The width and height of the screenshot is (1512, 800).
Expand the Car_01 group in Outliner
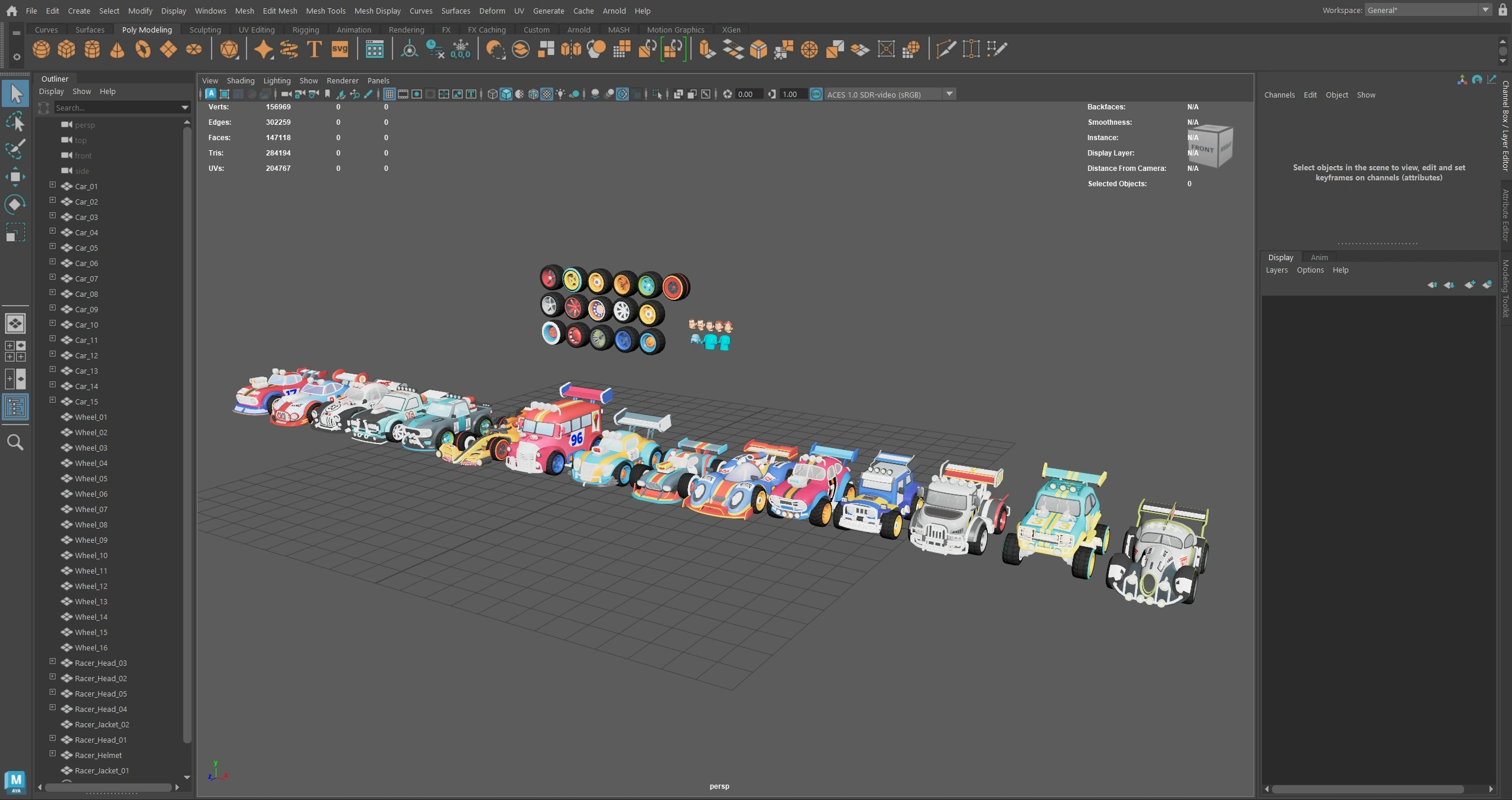[x=53, y=185]
